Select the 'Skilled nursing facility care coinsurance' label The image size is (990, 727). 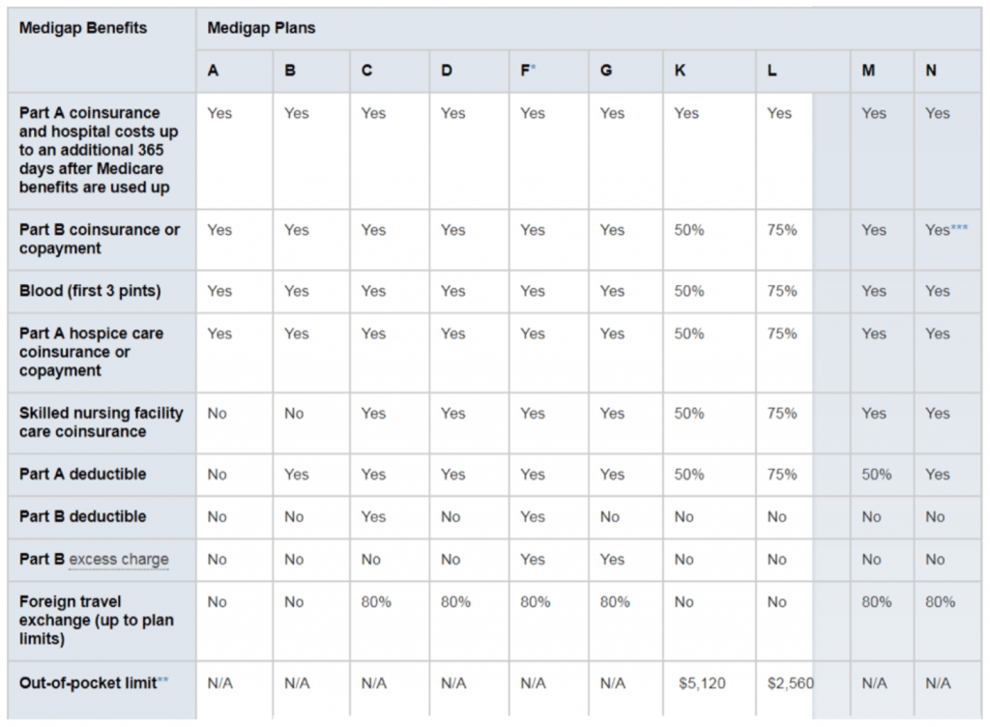click(100, 422)
